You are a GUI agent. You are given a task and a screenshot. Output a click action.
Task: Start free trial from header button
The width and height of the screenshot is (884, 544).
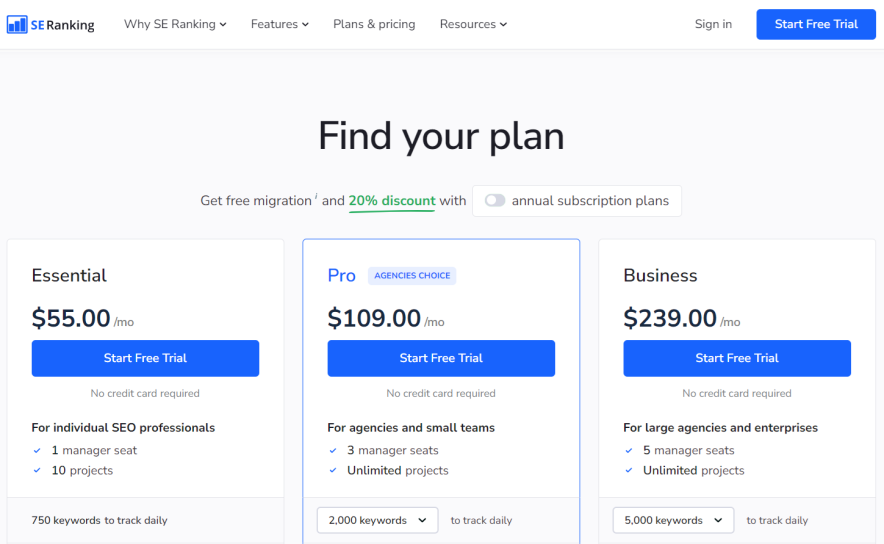(816, 24)
